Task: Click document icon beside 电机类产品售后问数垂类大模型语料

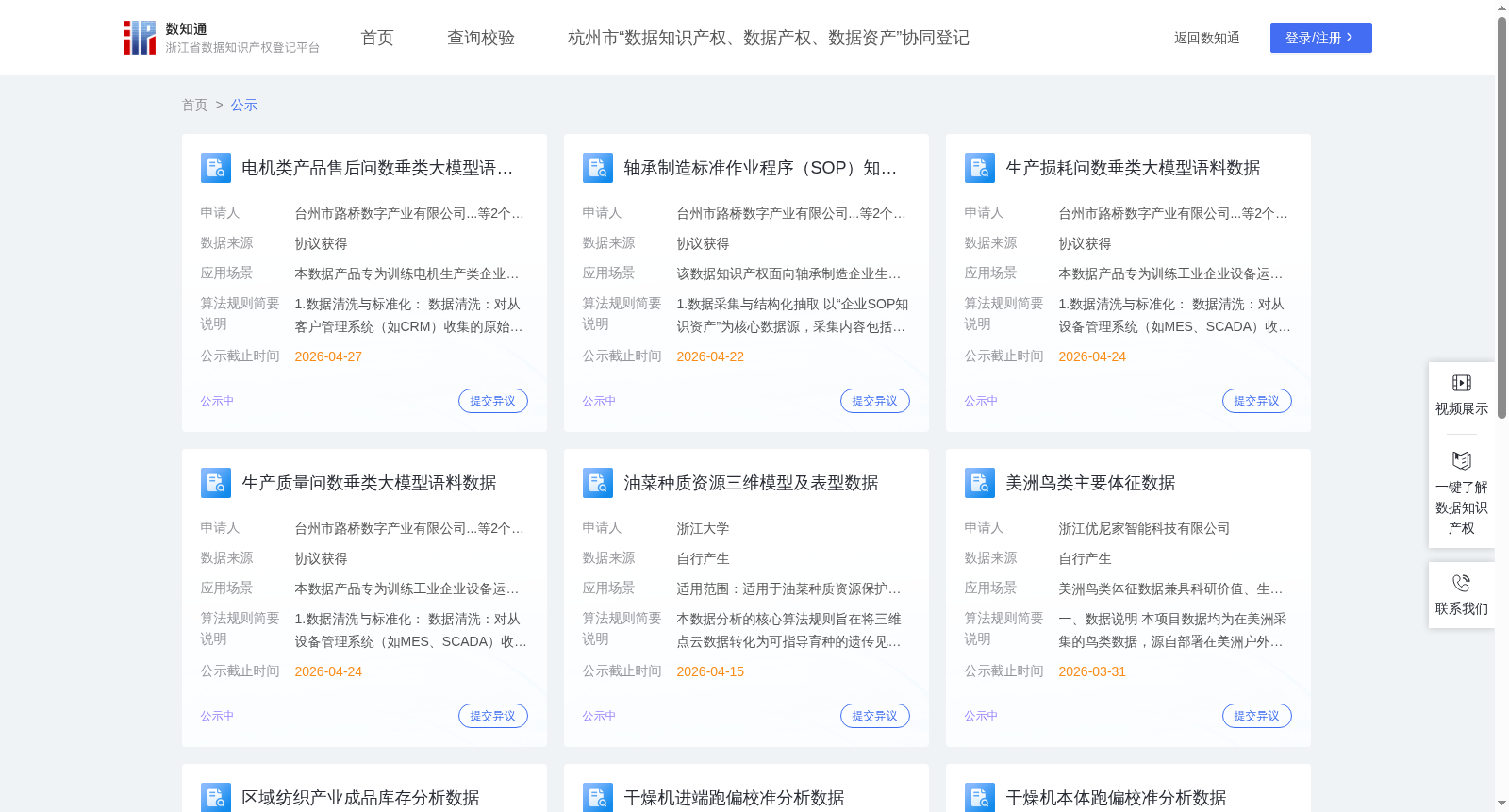Action: tap(216, 168)
